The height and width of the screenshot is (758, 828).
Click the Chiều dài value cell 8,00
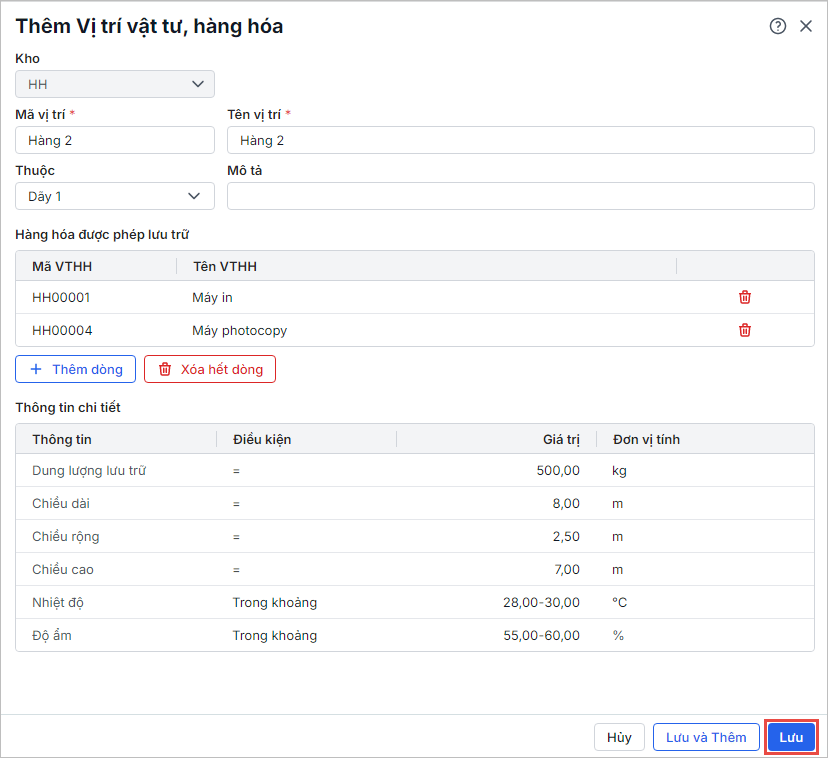point(565,503)
